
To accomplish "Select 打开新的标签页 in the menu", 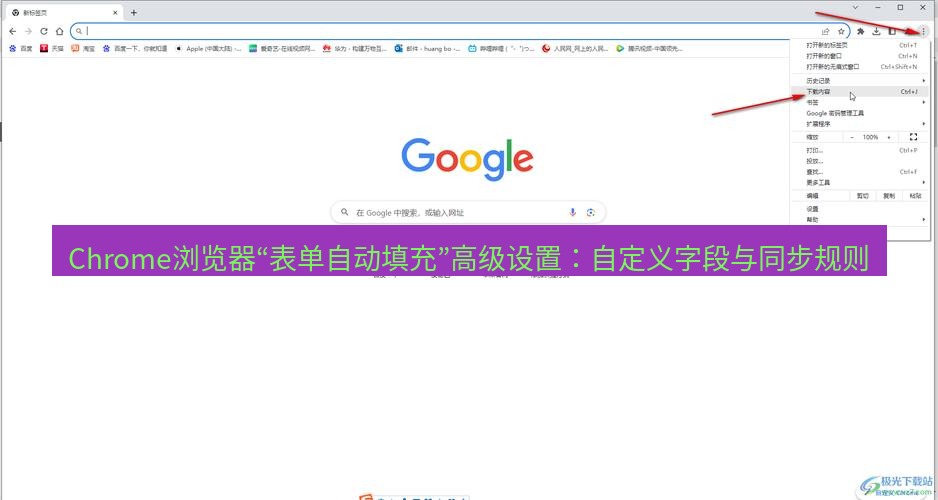I will [861, 45].
